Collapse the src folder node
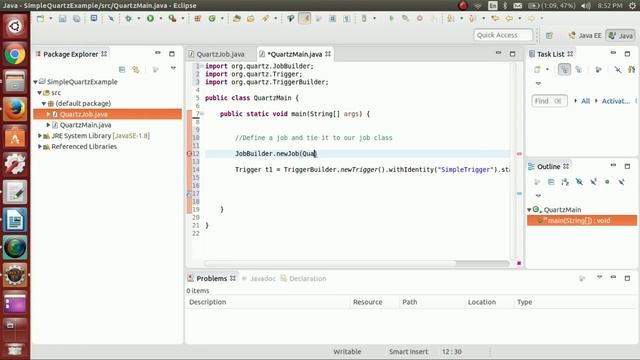640x360 pixels. (40, 93)
